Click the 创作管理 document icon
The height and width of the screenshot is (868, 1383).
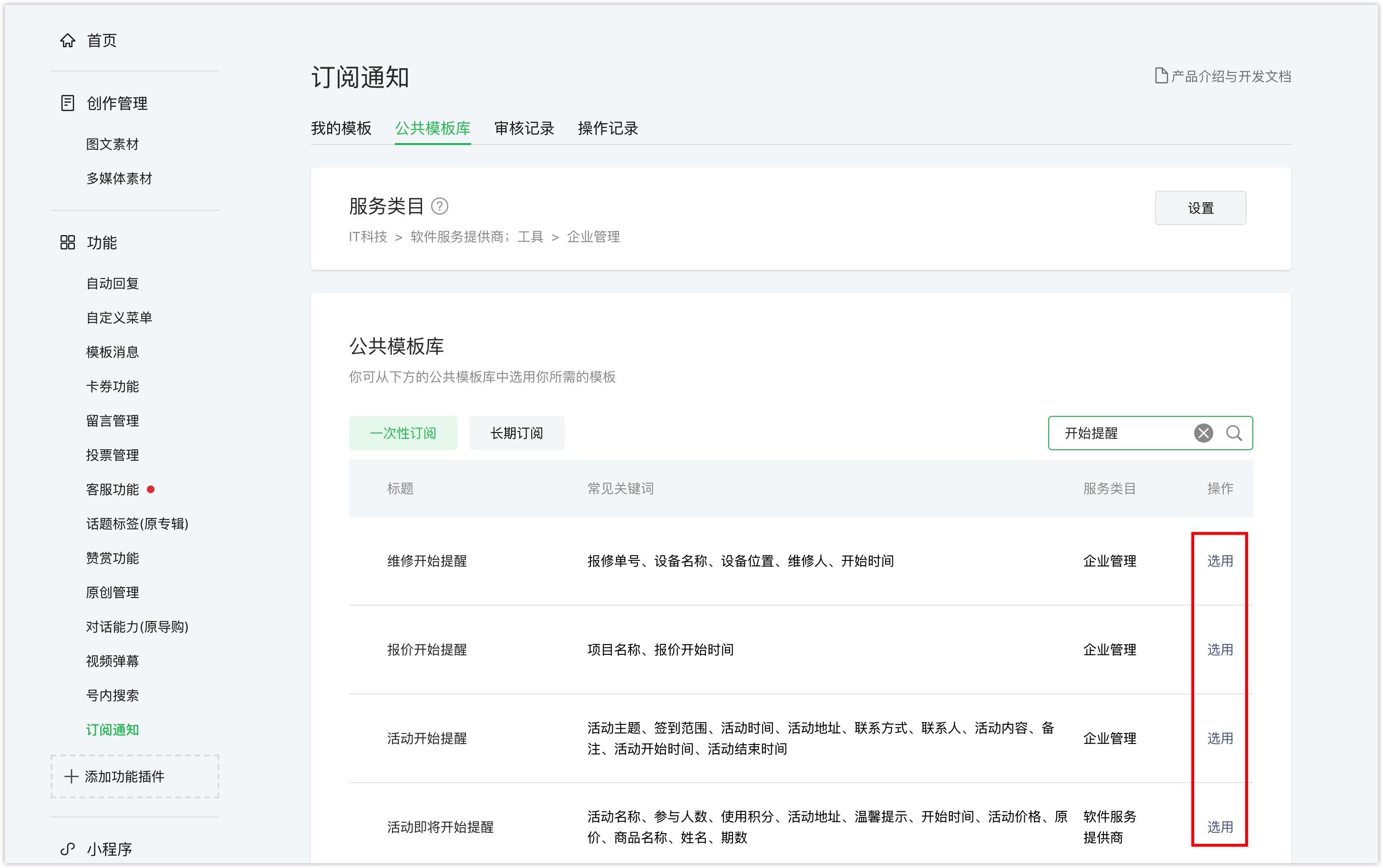tap(68, 103)
